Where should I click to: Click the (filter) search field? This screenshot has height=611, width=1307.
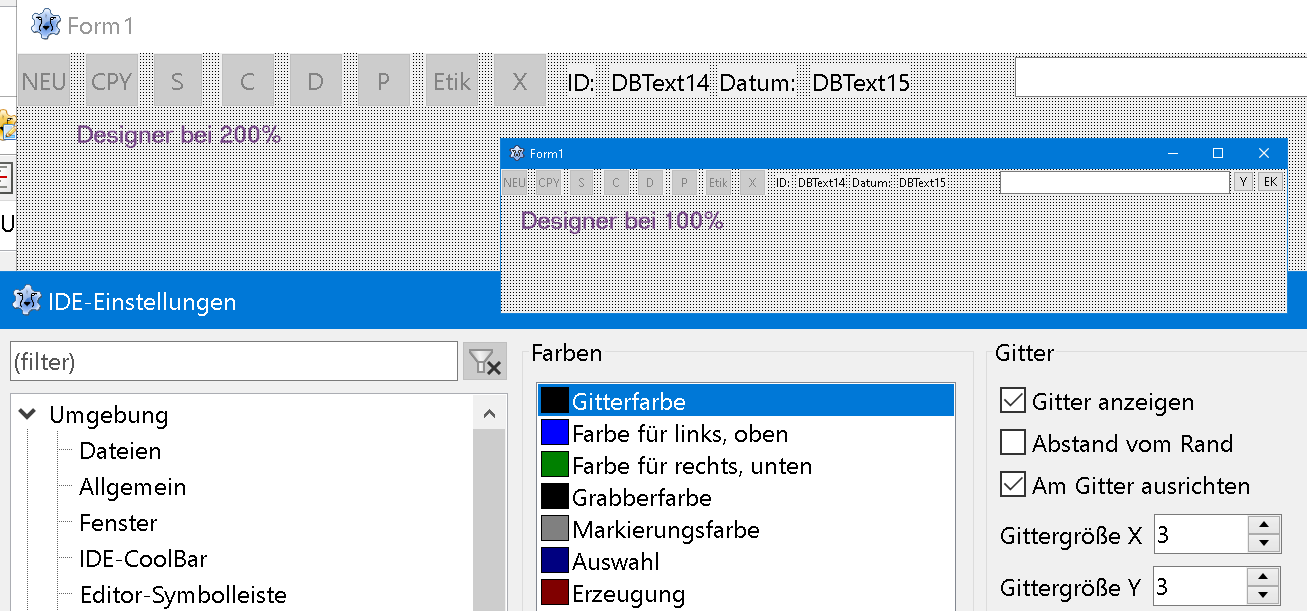pyautogui.click(x=234, y=362)
